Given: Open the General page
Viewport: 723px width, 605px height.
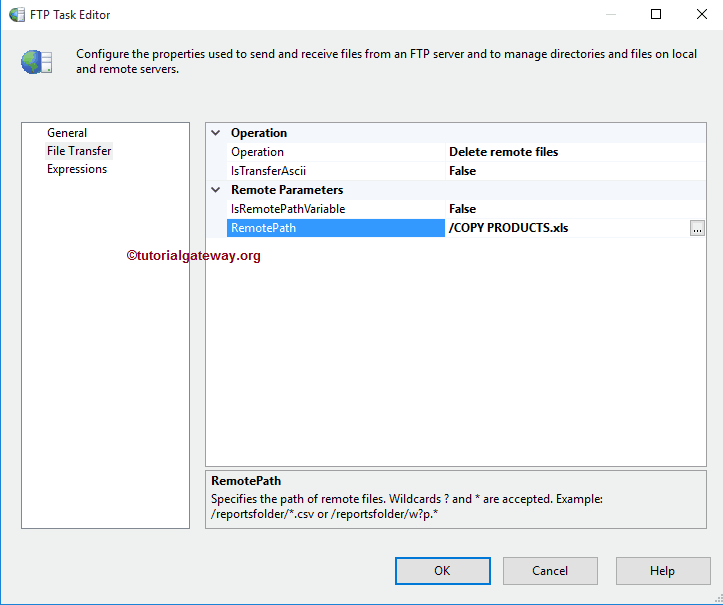Looking at the screenshot, I should pyautogui.click(x=67, y=133).
